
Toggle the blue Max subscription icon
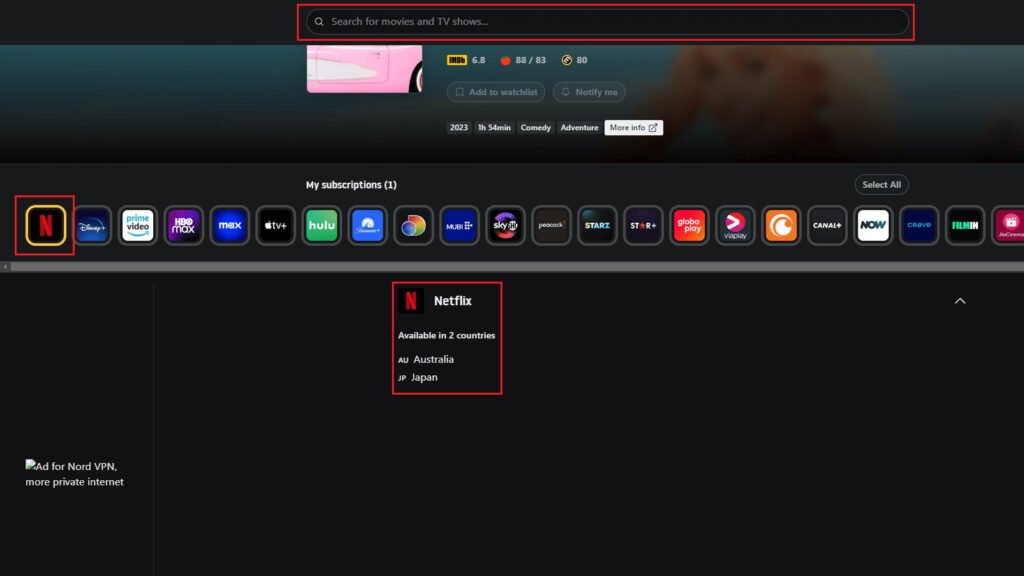230,225
